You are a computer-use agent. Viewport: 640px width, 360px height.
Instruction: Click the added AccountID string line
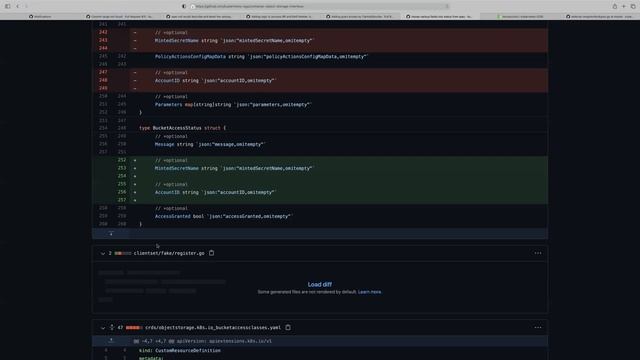click(x=216, y=192)
